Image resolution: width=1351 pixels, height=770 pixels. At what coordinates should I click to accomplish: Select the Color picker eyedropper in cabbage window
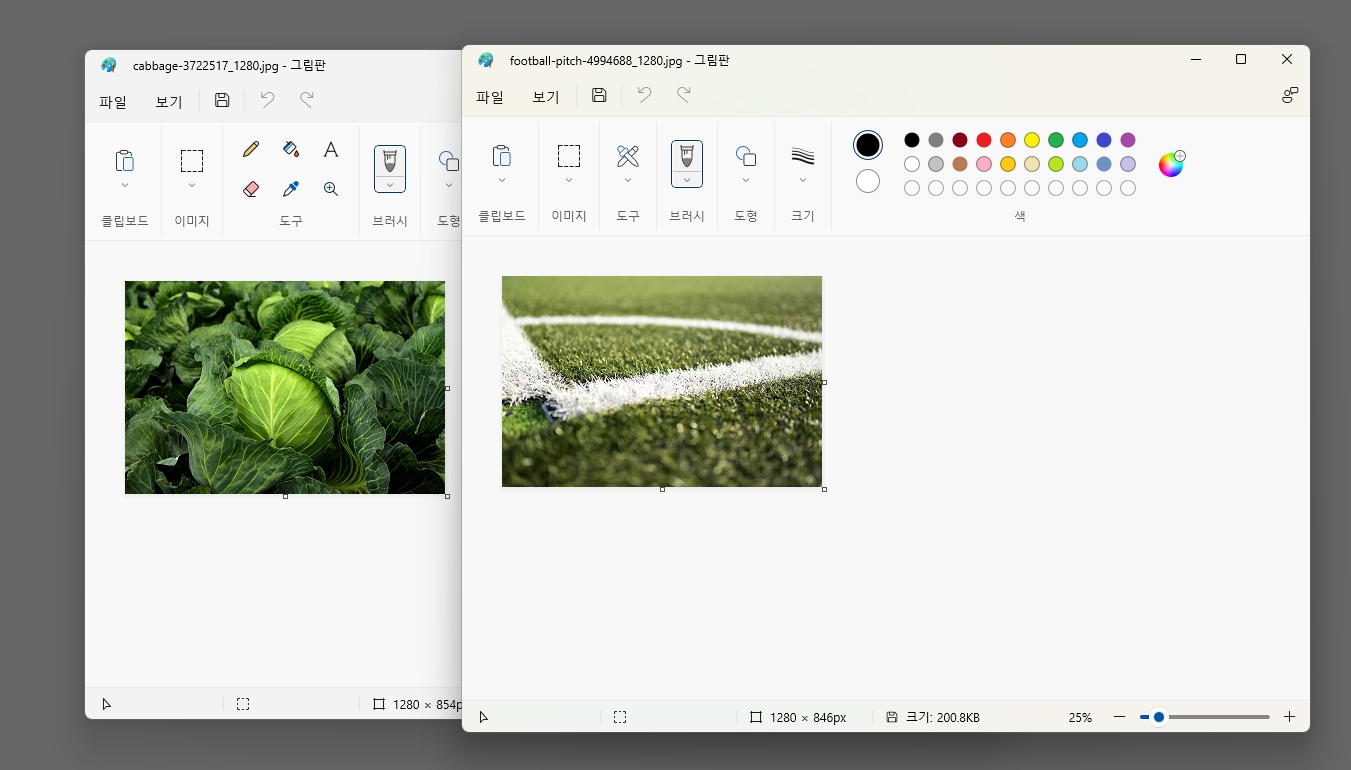(x=291, y=188)
